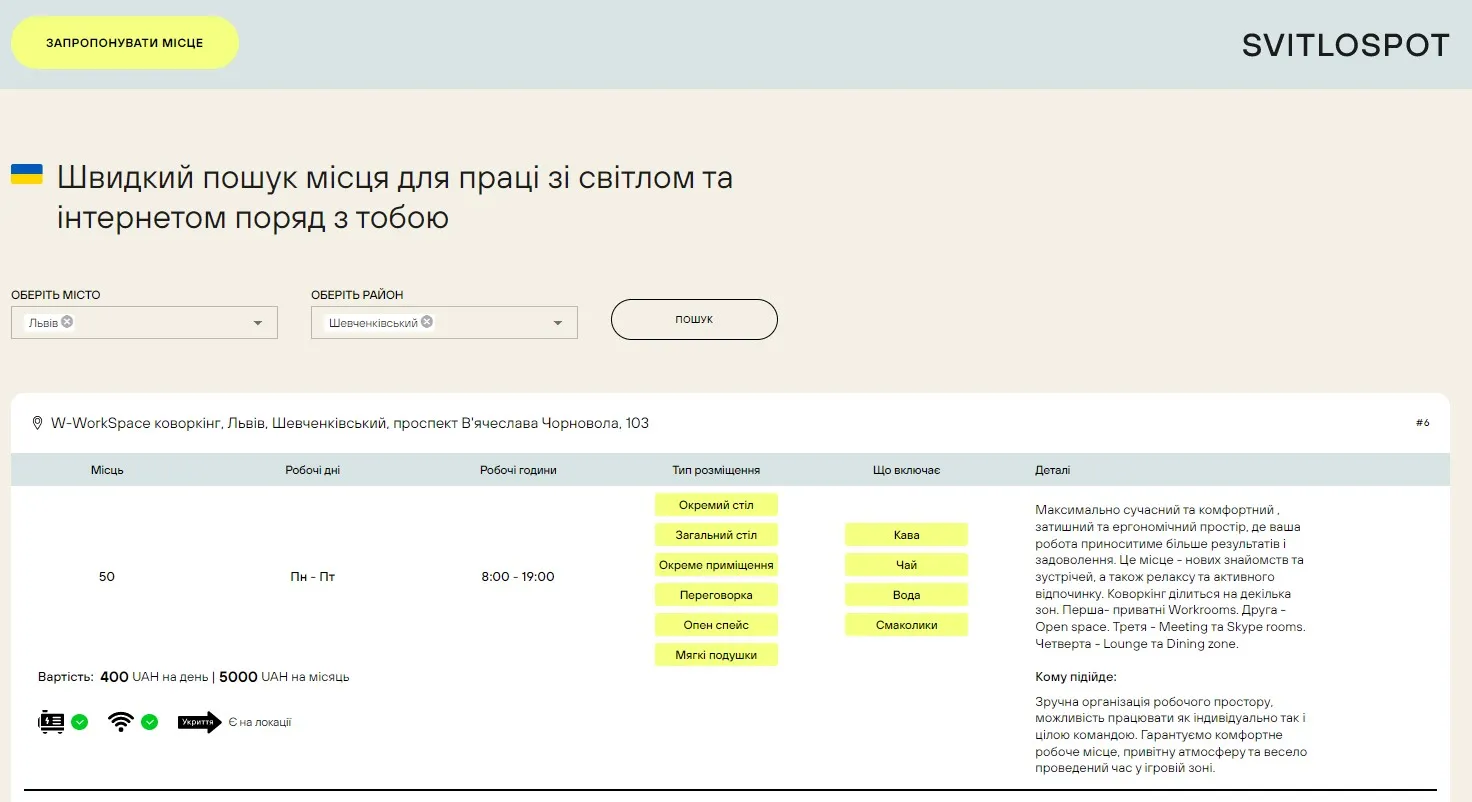Open the ОБЕРІТЬ РАЙОН dropdown

[x=558, y=322]
